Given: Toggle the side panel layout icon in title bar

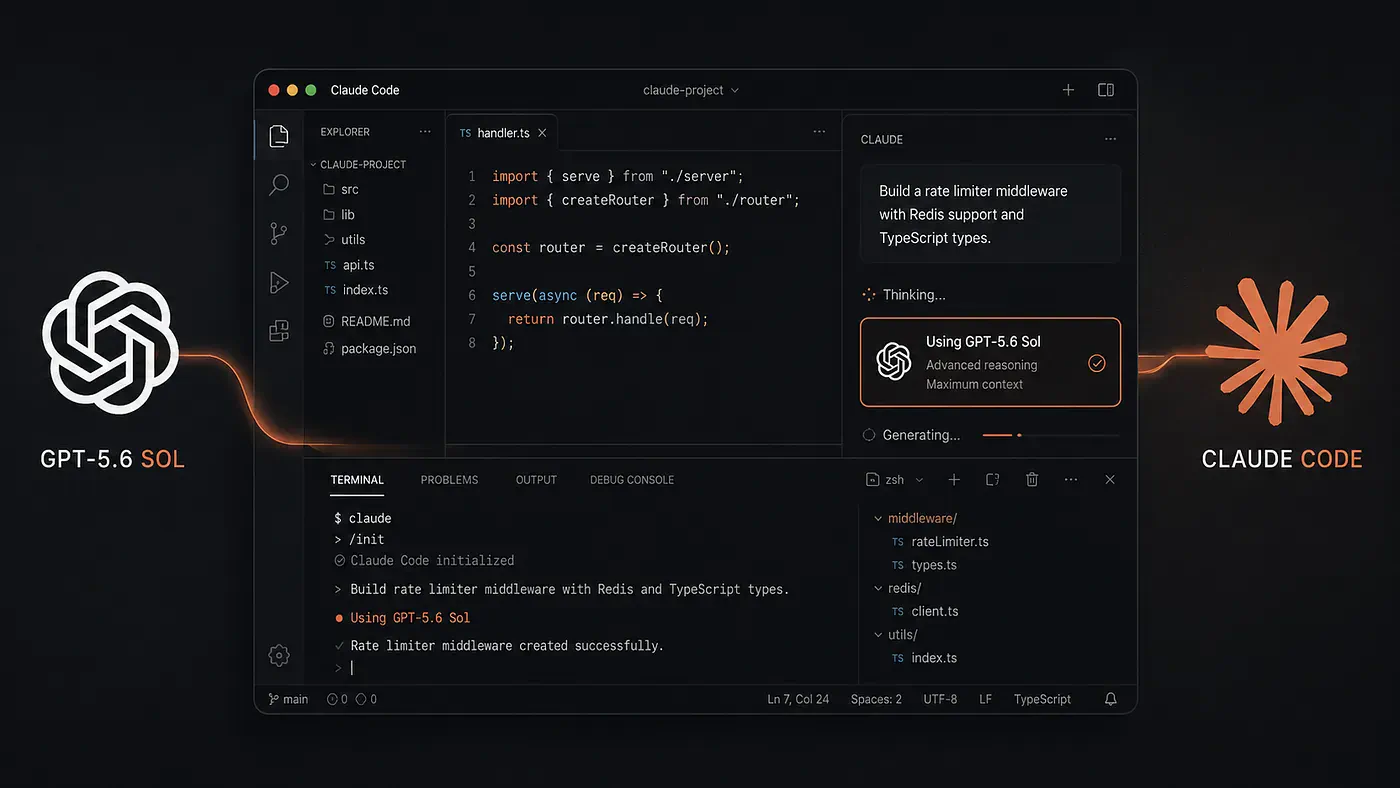Looking at the screenshot, I should [x=1106, y=90].
